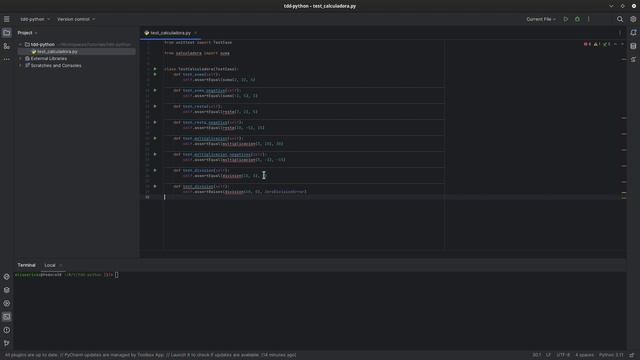Viewport: 640px width, 360px height.
Task: Click the status bar's rightmost icon
Action: pyautogui.click(x=632, y=355)
